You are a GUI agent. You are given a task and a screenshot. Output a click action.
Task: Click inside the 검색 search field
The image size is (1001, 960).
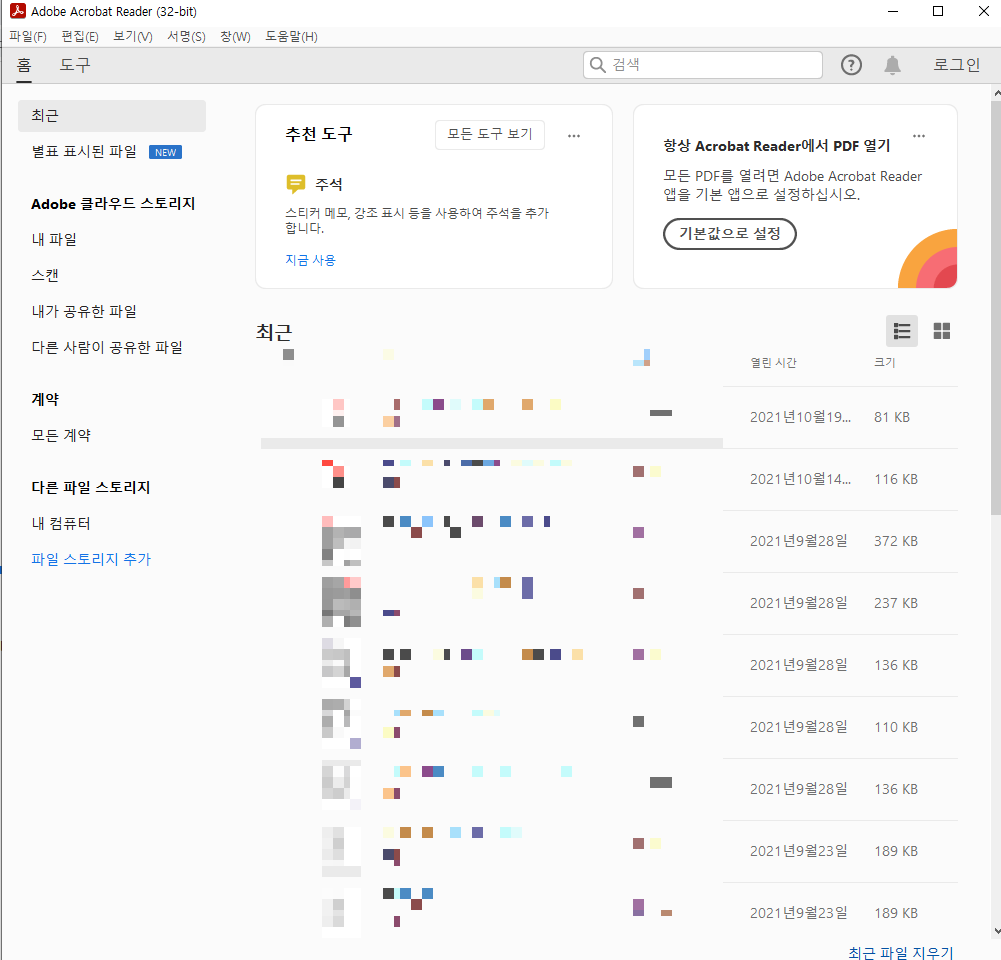pyautogui.click(x=700, y=64)
